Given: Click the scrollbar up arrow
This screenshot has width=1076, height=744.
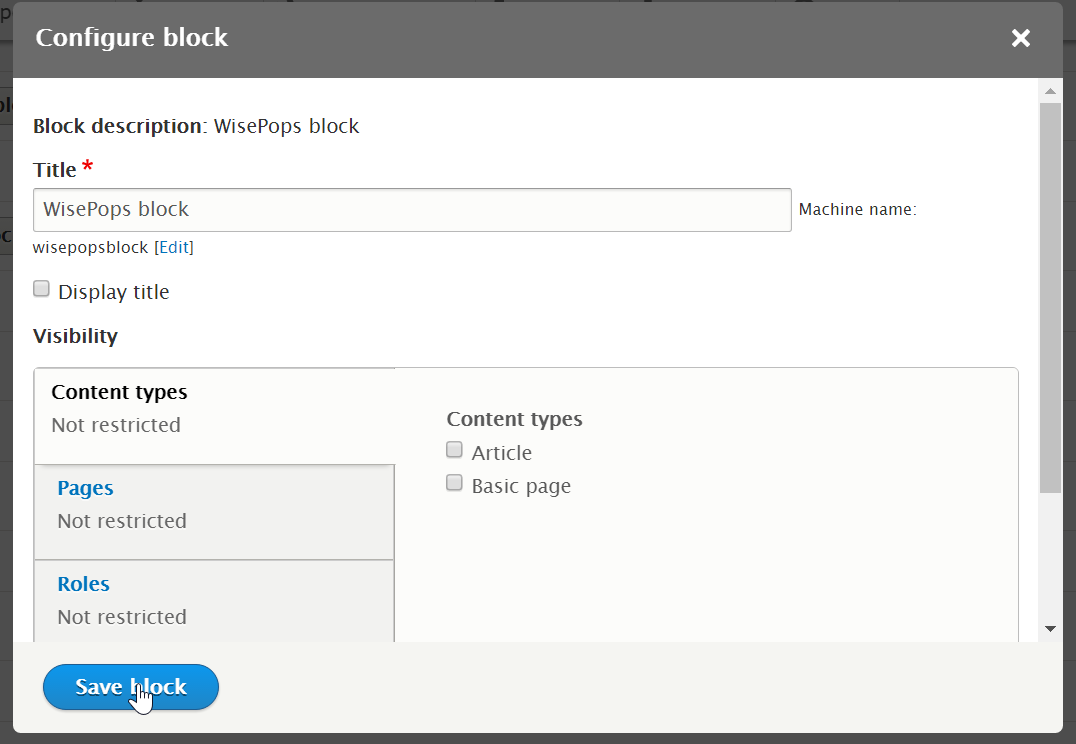Looking at the screenshot, I should pos(1050,91).
